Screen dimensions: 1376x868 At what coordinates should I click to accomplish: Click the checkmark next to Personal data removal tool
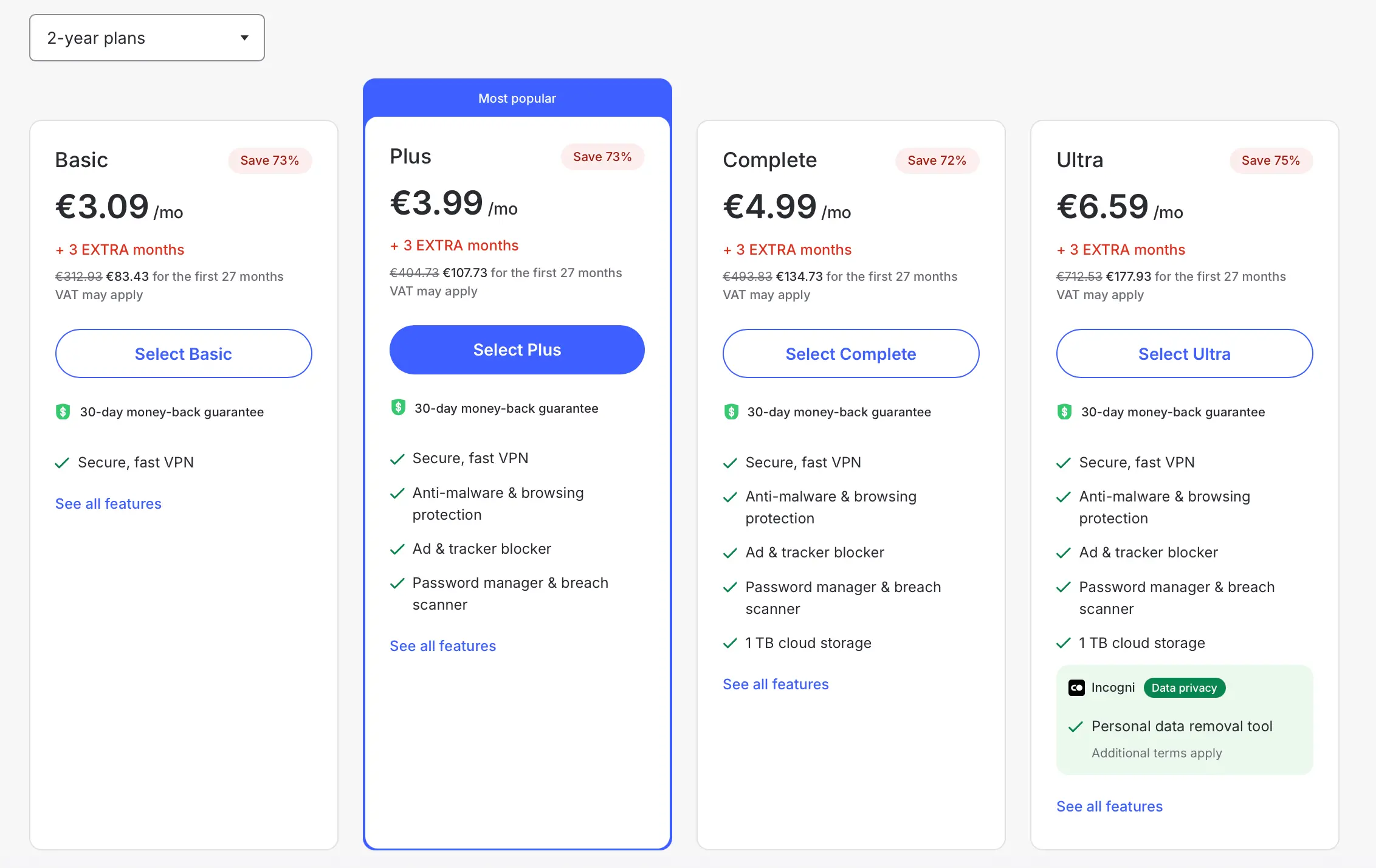point(1076,726)
